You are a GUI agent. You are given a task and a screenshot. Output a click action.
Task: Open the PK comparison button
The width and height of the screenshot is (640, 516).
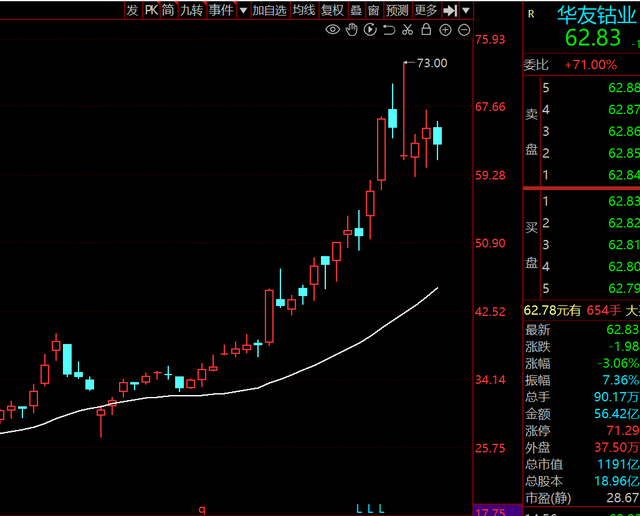151,10
